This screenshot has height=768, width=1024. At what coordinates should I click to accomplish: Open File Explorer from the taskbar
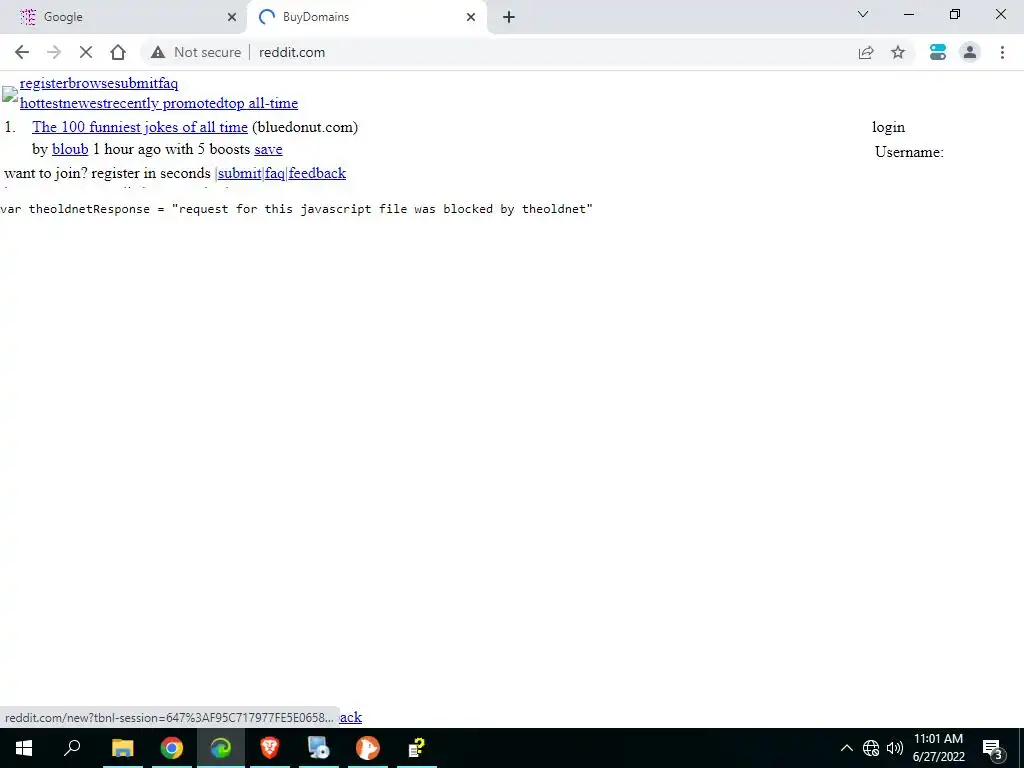pos(122,748)
